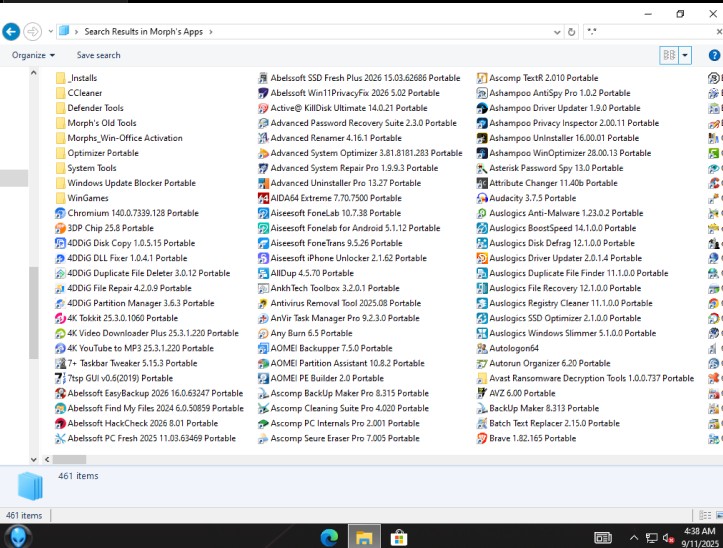Click the 7+ Taskbar Tweaker icon

[60, 363]
